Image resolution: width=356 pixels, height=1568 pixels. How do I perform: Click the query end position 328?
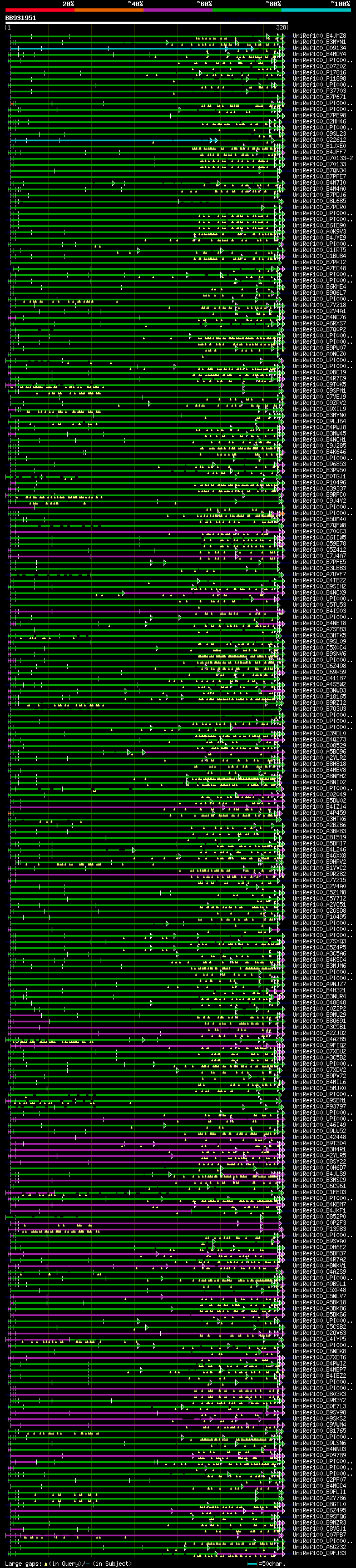(281, 27)
